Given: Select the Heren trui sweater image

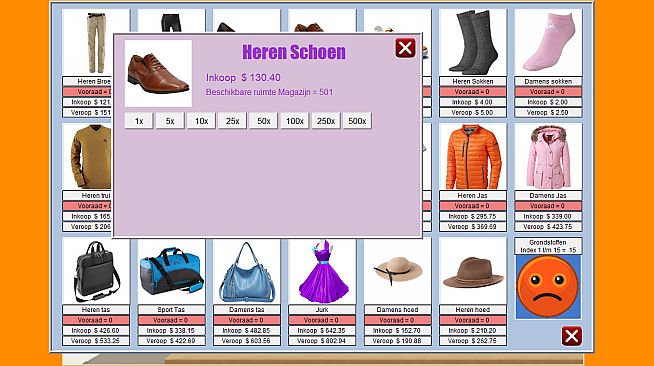Looking at the screenshot, I should coord(88,156).
